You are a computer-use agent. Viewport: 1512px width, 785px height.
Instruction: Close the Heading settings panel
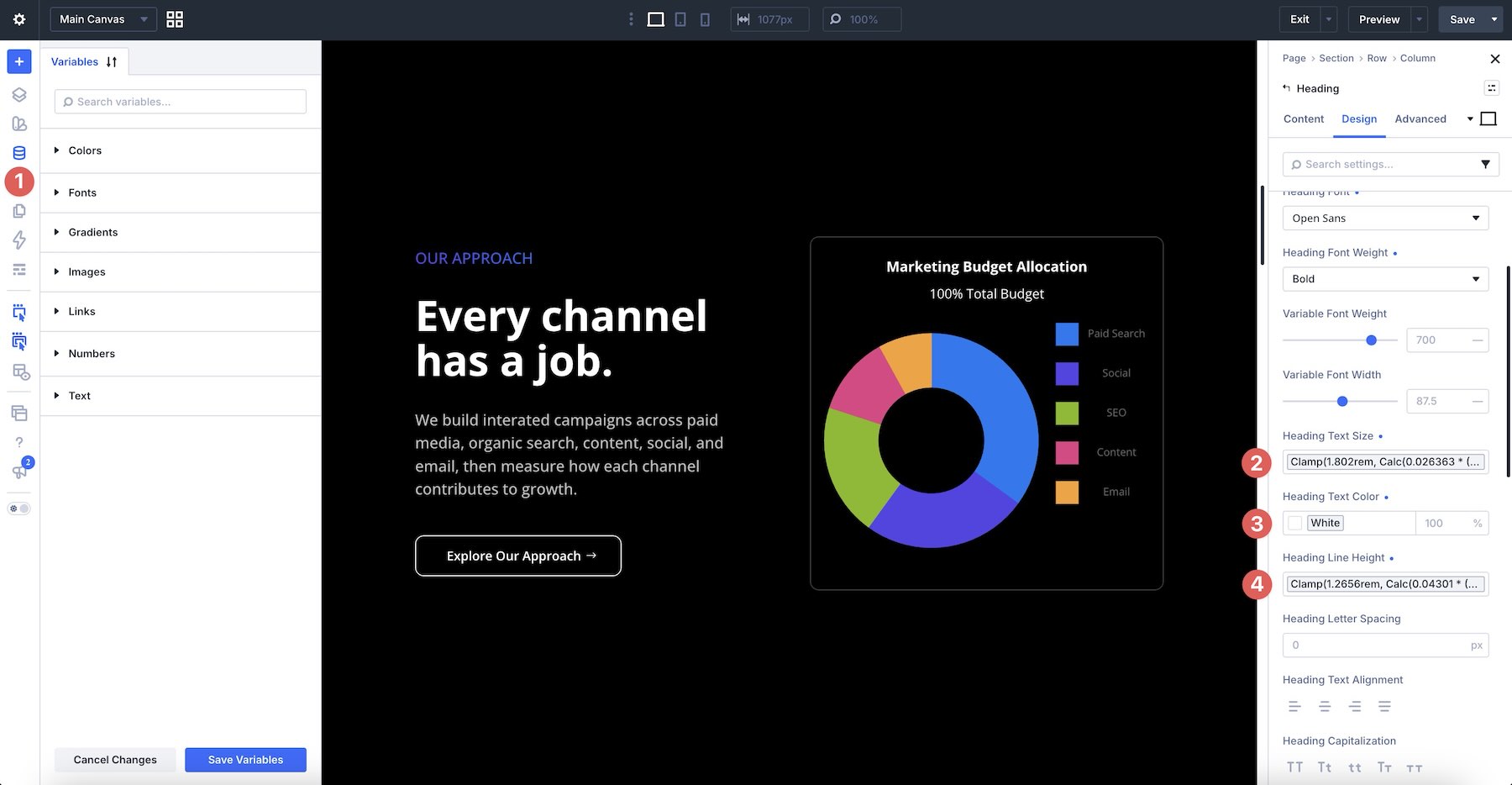point(1494,59)
